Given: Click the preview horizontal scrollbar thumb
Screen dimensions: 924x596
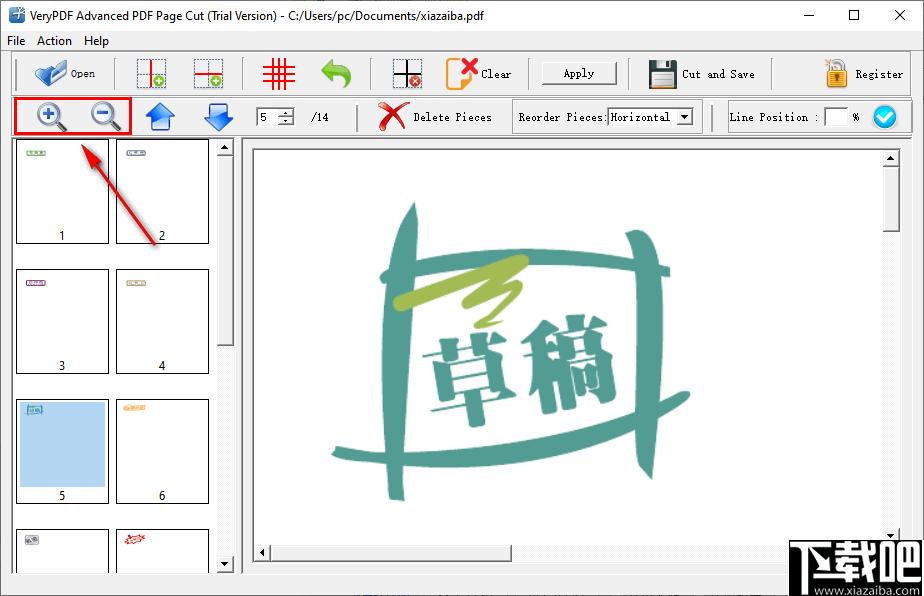Looking at the screenshot, I should point(391,553).
